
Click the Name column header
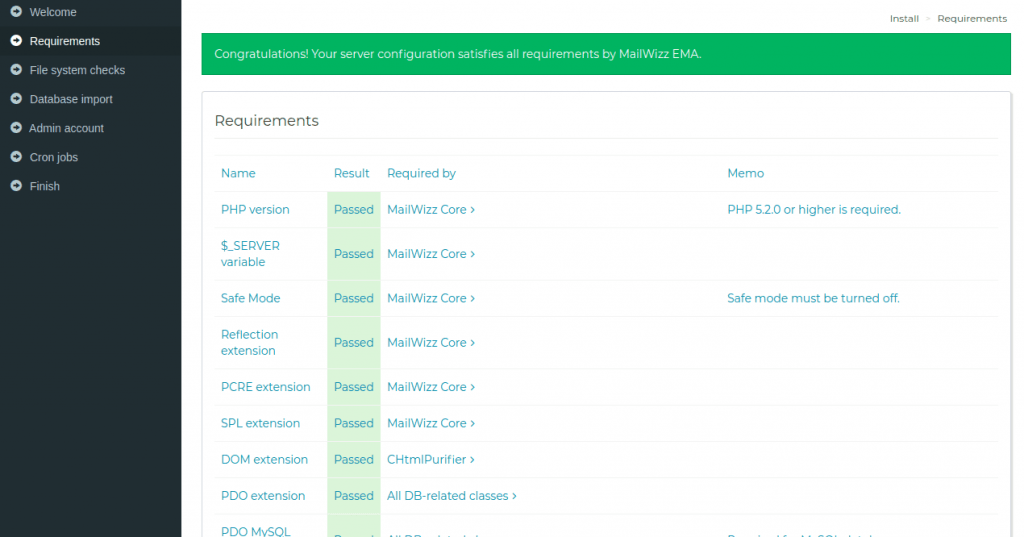tap(238, 173)
